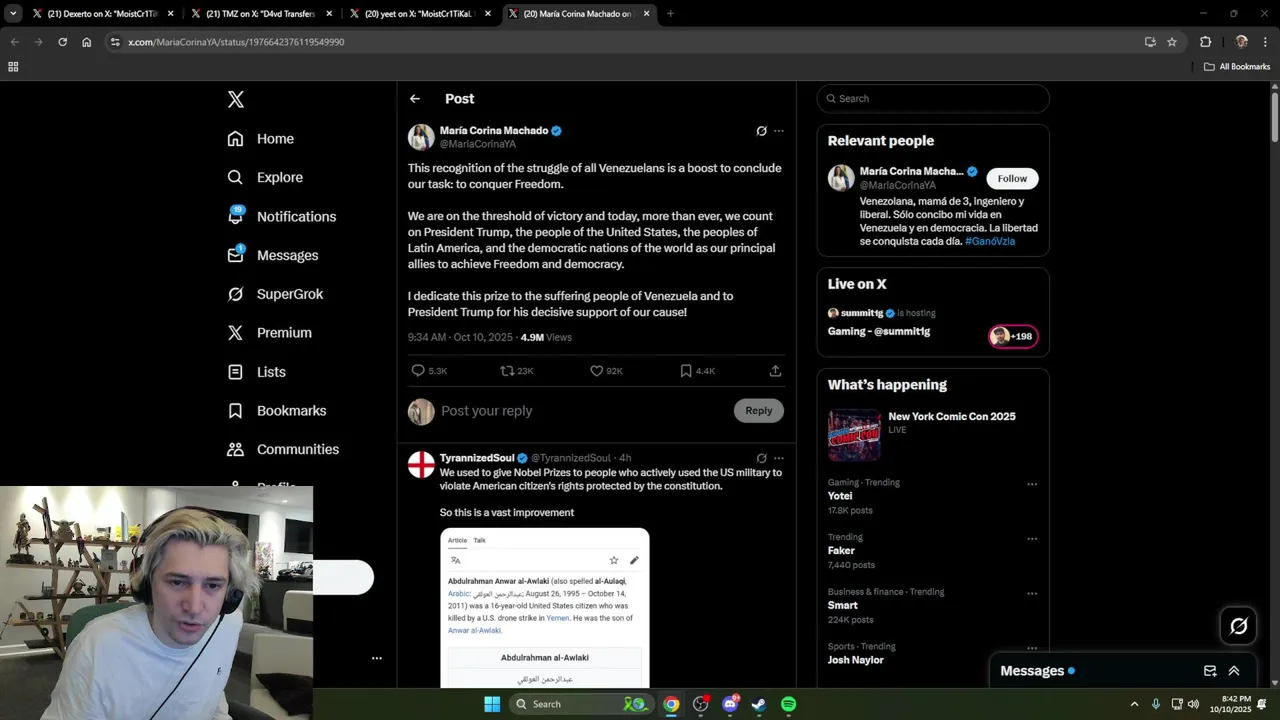Open Notifications bell in sidebar
The width and height of the screenshot is (1280, 720).
pyautogui.click(x=281, y=216)
